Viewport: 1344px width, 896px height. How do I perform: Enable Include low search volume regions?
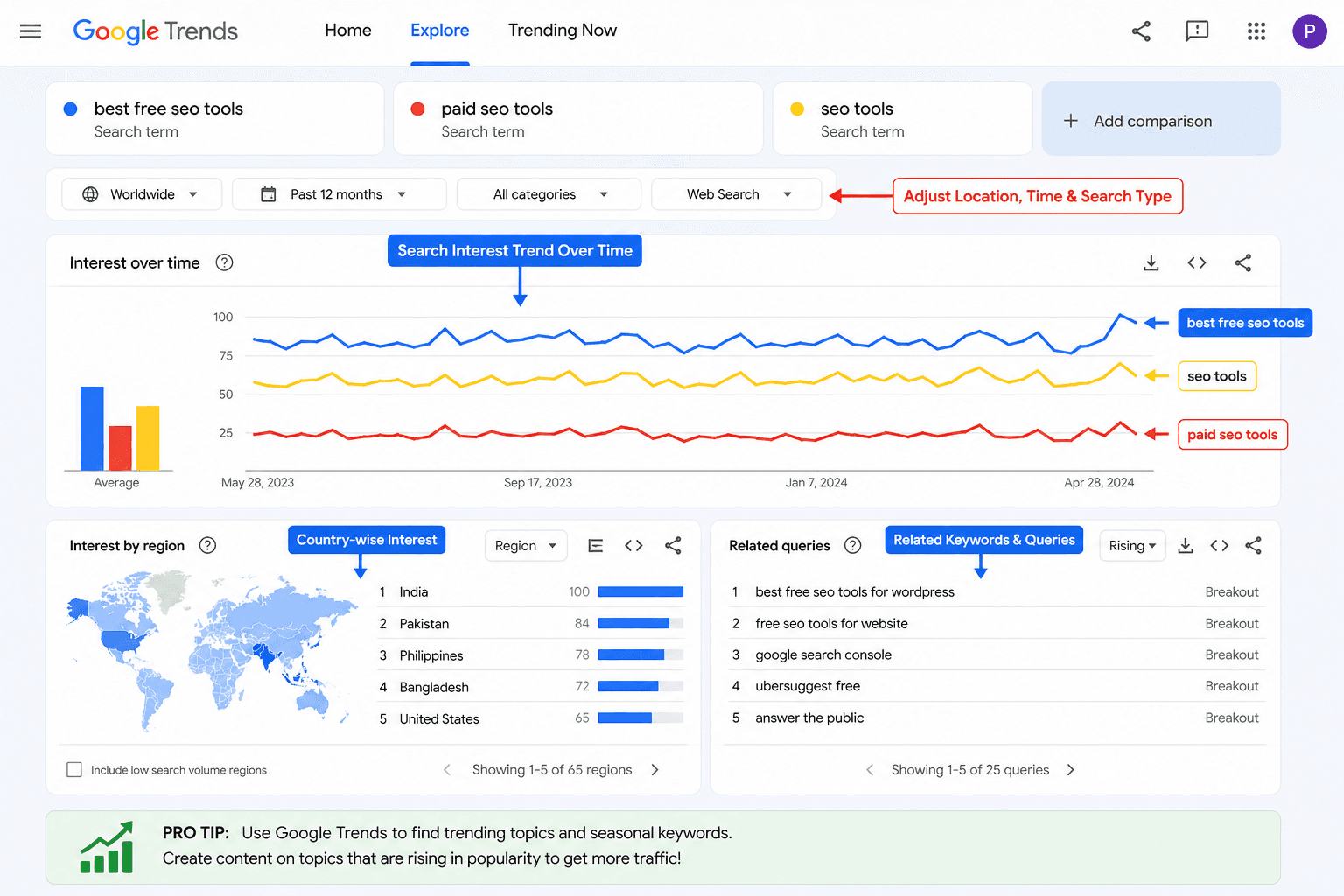coord(74,770)
